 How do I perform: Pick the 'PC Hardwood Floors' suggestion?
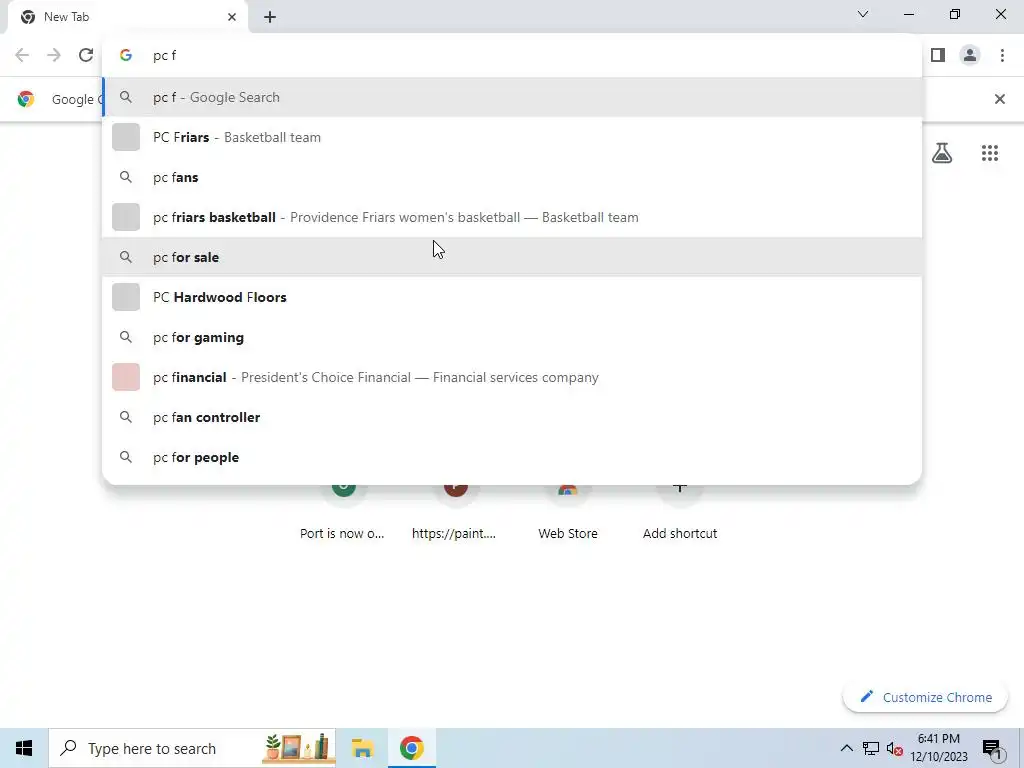pos(512,297)
